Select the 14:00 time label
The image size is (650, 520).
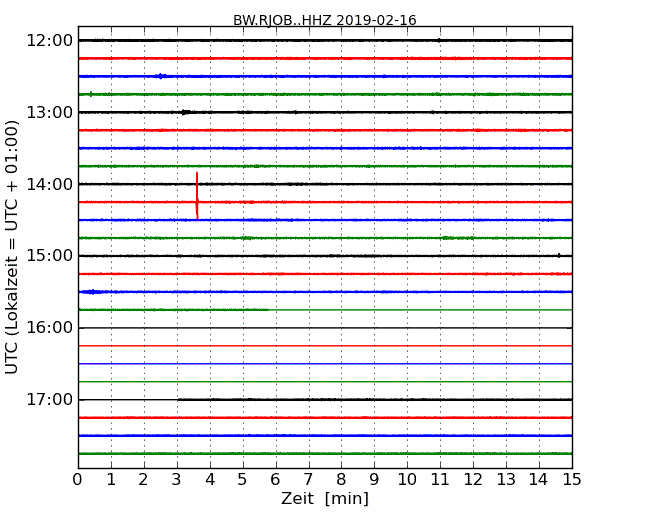(50, 184)
